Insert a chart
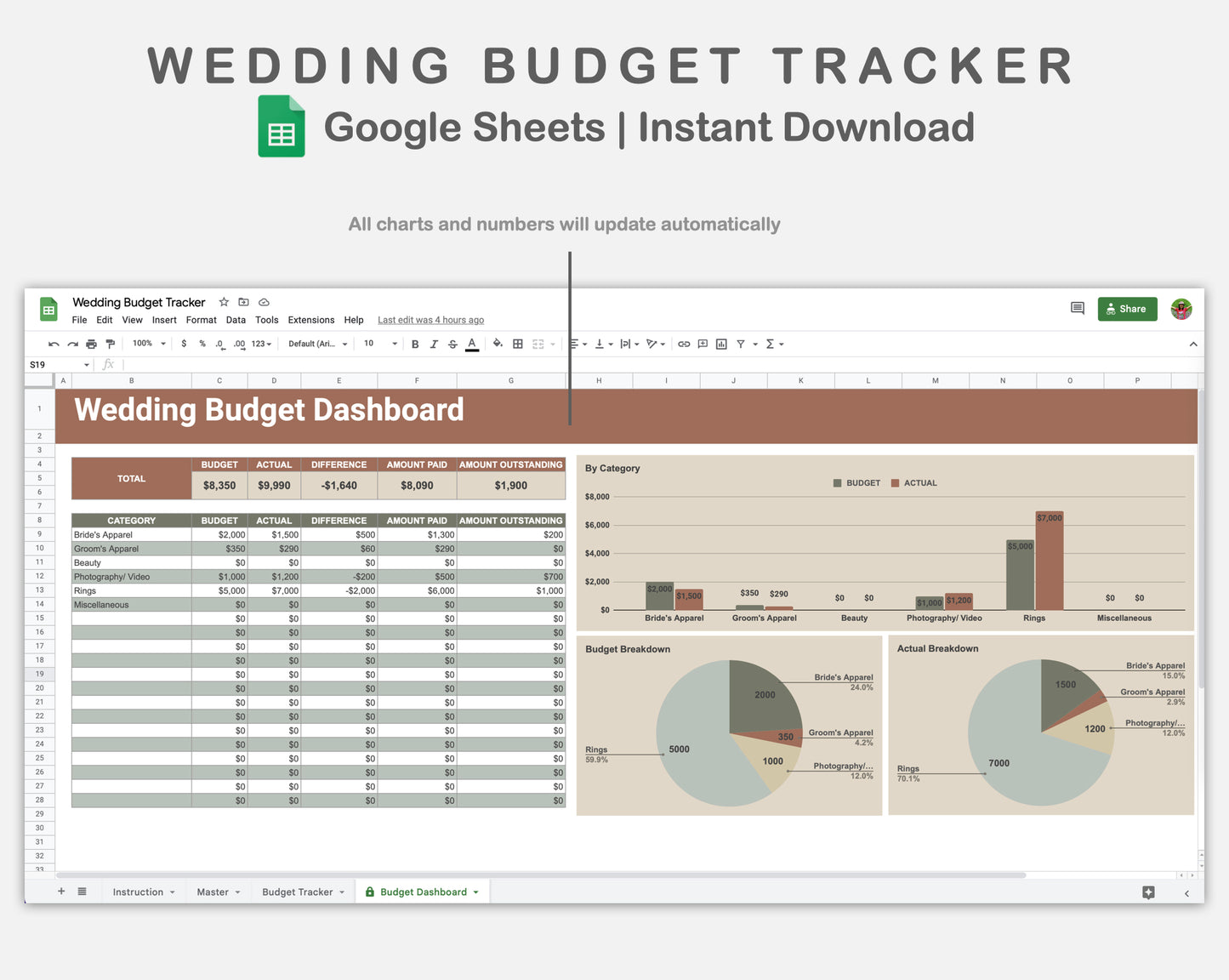Screen dimensions: 1229x980 click(721, 344)
